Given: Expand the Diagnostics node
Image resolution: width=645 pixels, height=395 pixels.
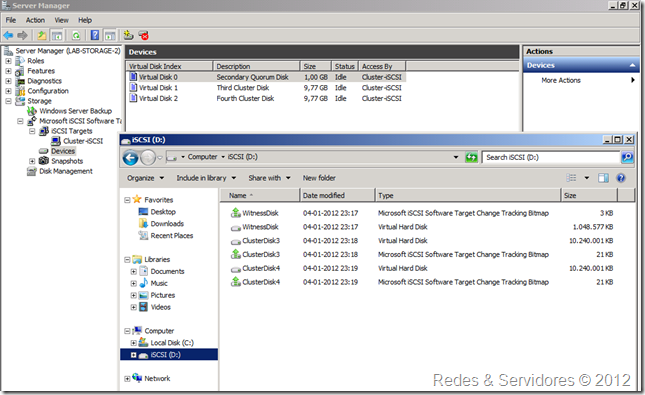Looking at the screenshot, I should [8, 81].
